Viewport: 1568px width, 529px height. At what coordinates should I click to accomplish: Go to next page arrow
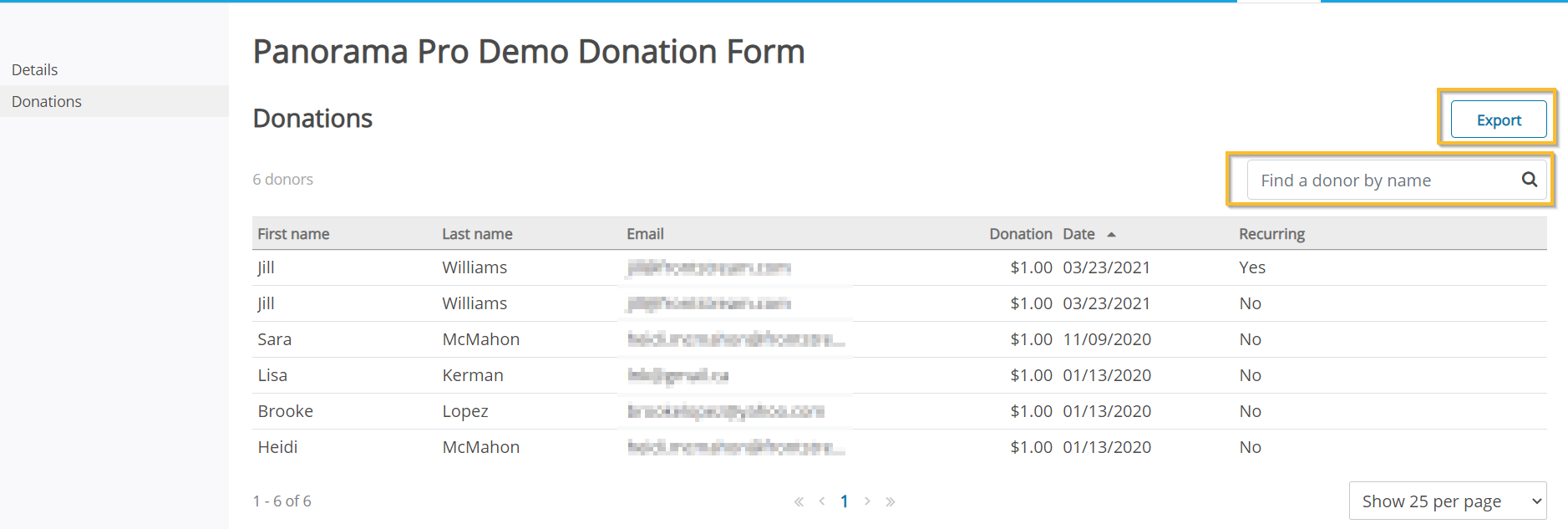tap(867, 501)
